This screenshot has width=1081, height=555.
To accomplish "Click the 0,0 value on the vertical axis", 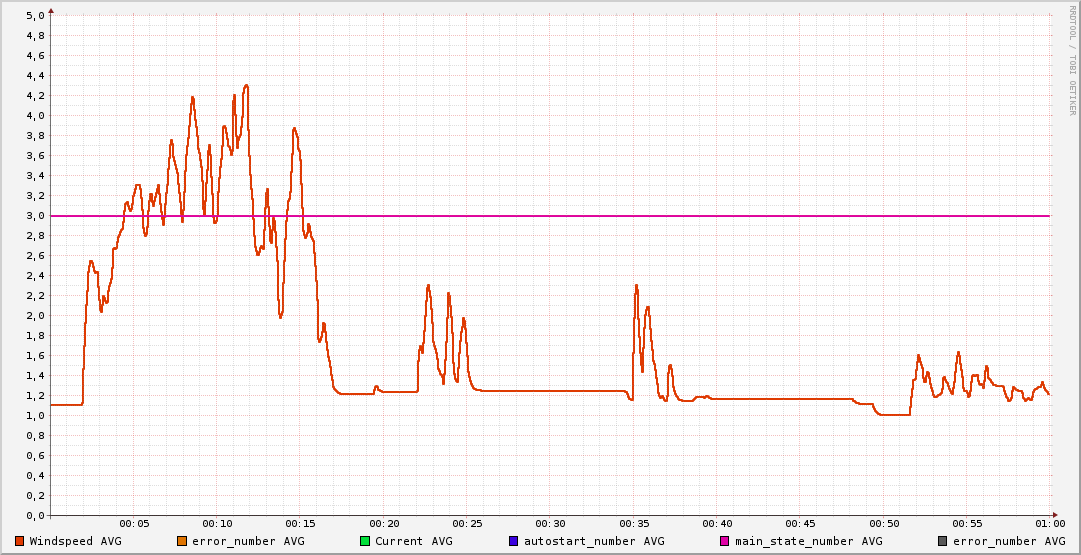I will point(34,516).
